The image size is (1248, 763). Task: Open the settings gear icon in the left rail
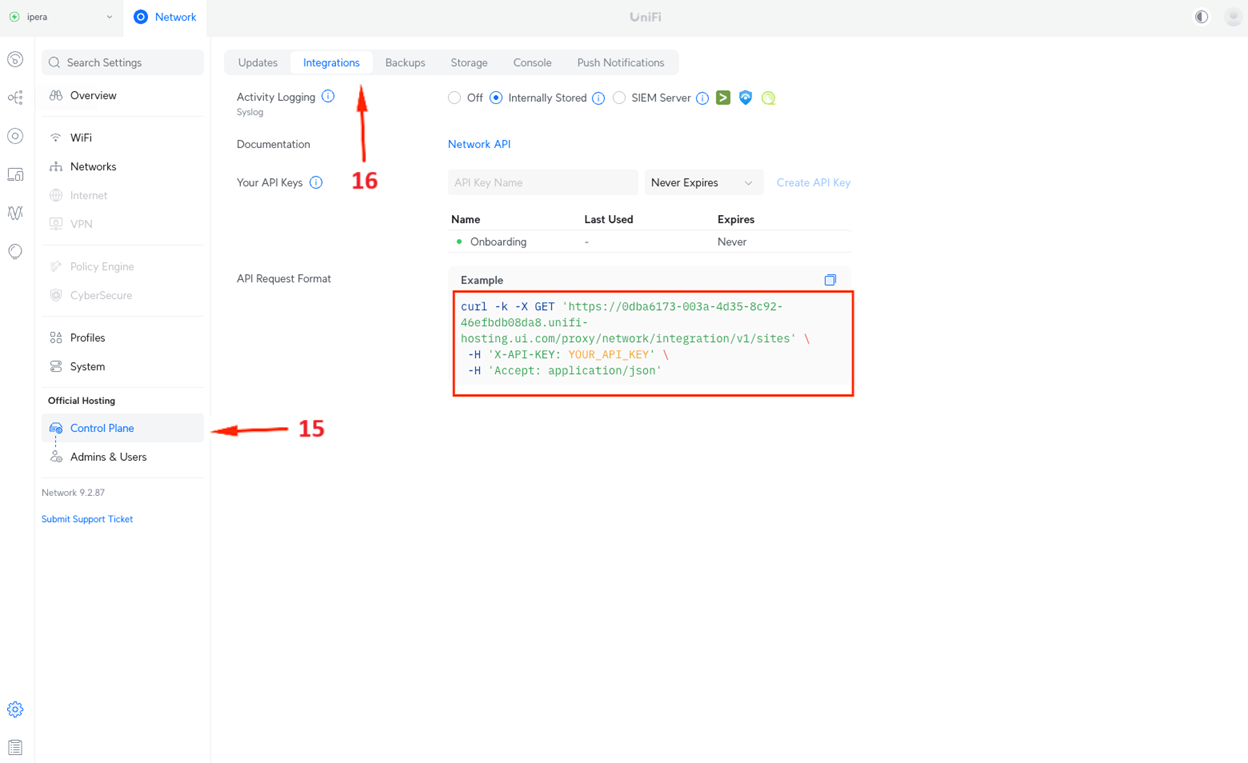(x=15, y=709)
